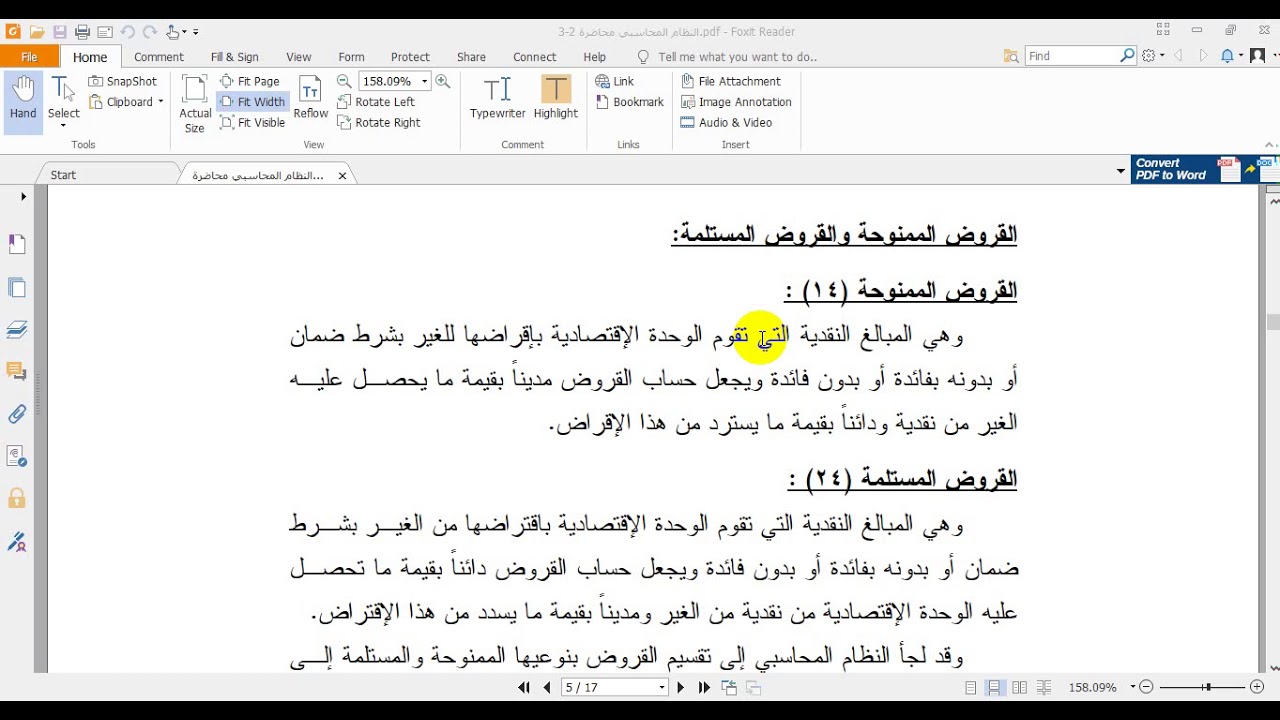Open the Security lock panel
The height and width of the screenshot is (720, 1280).
point(17,498)
